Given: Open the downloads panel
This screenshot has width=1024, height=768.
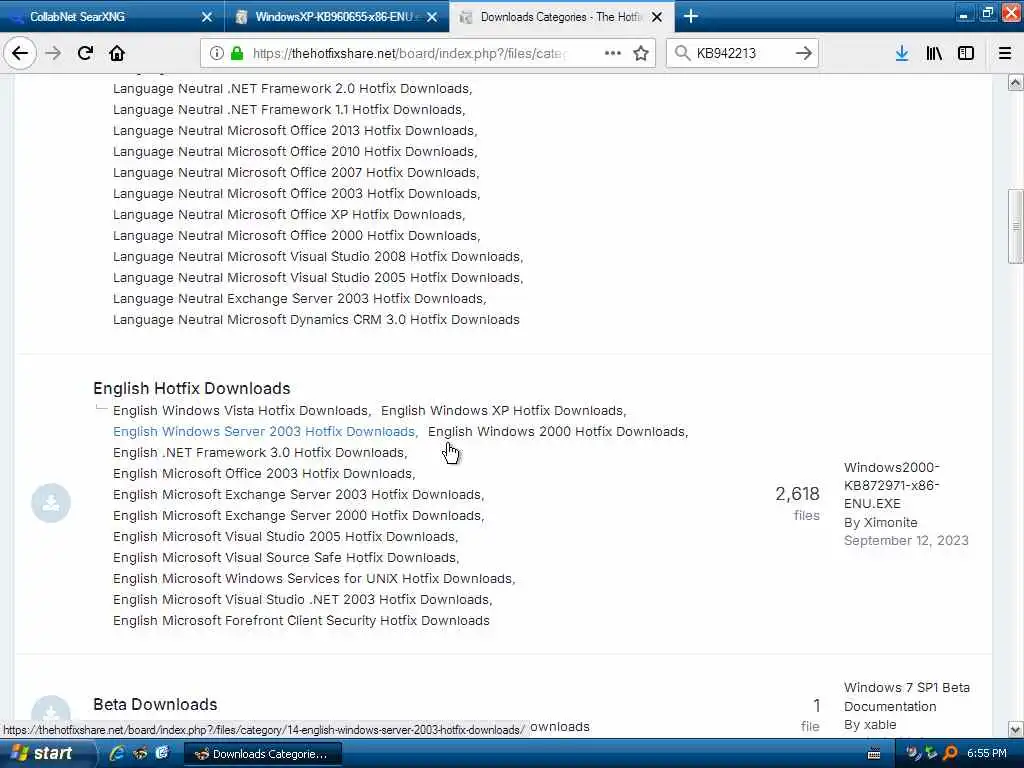Looking at the screenshot, I should tap(902, 53).
